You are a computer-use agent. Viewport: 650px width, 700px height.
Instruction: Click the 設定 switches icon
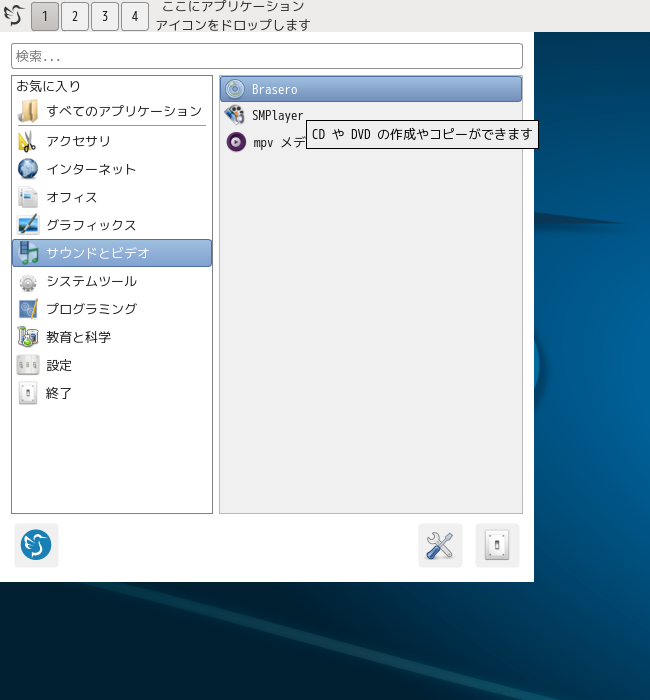coord(28,365)
